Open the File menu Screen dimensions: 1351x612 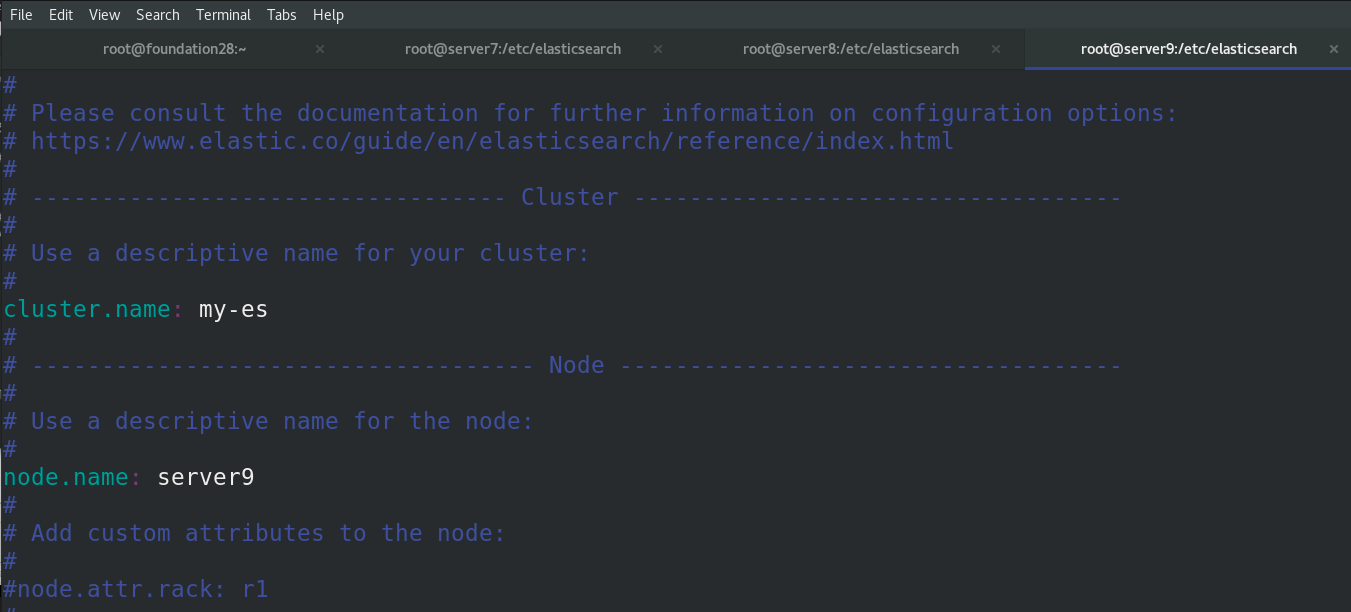point(21,15)
